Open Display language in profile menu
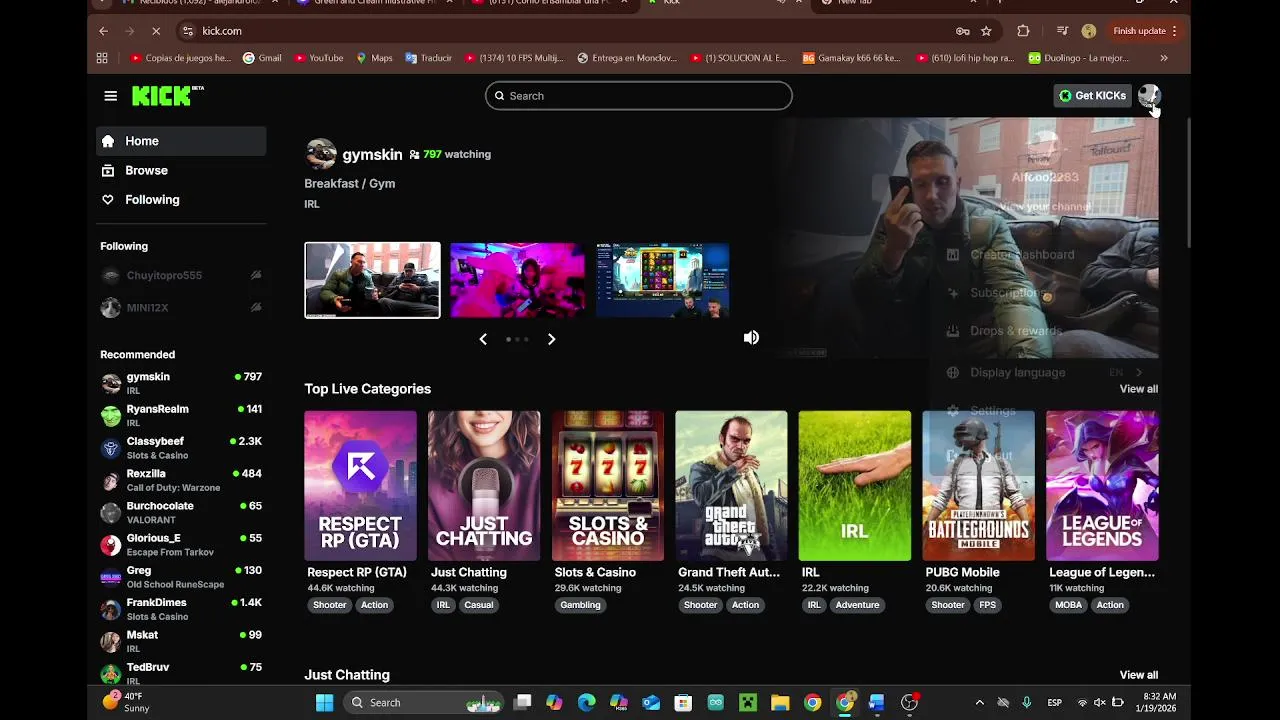 (x=1043, y=372)
